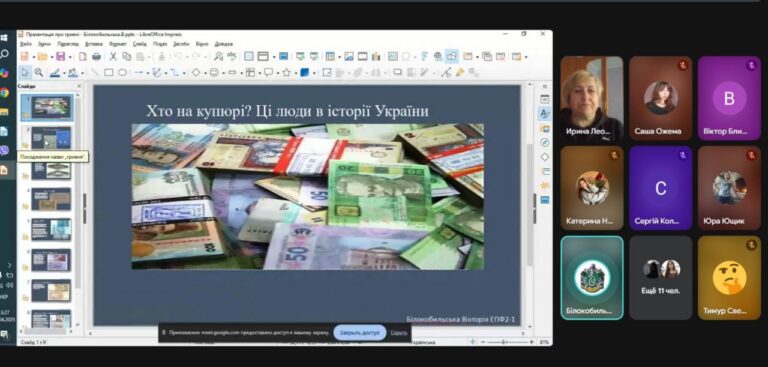Click the Save icon in the toolbar
The width and height of the screenshot is (768, 367).
pos(60,57)
